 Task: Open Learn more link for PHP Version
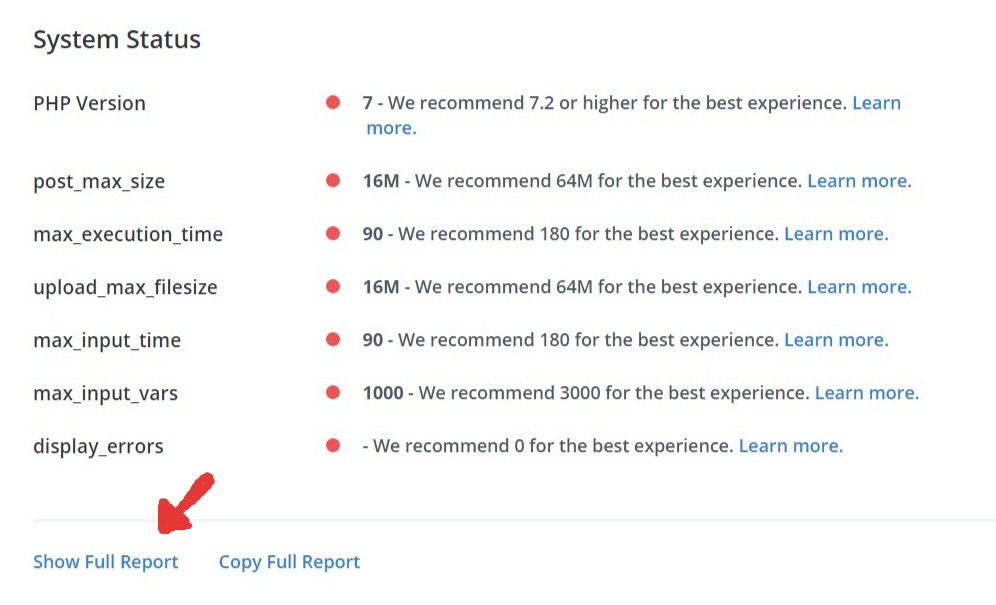tap(876, 103)
